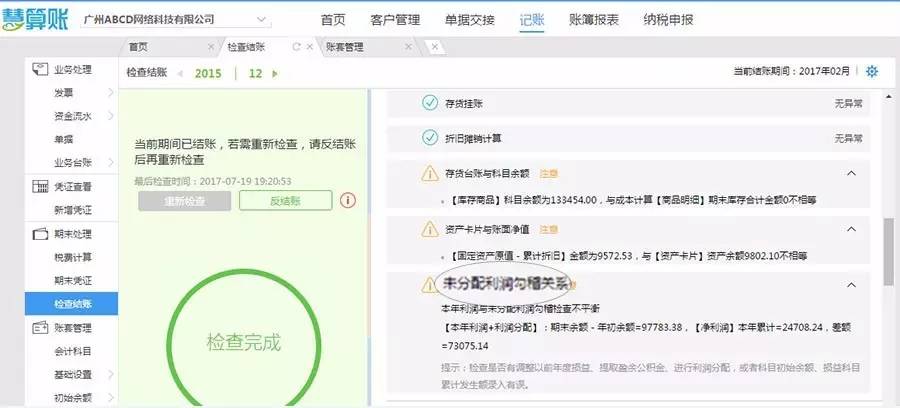The width and height of the screenshot is (900, 408).
Task: Select 检查结账 in the sidebar
Action: pos(71,304)
